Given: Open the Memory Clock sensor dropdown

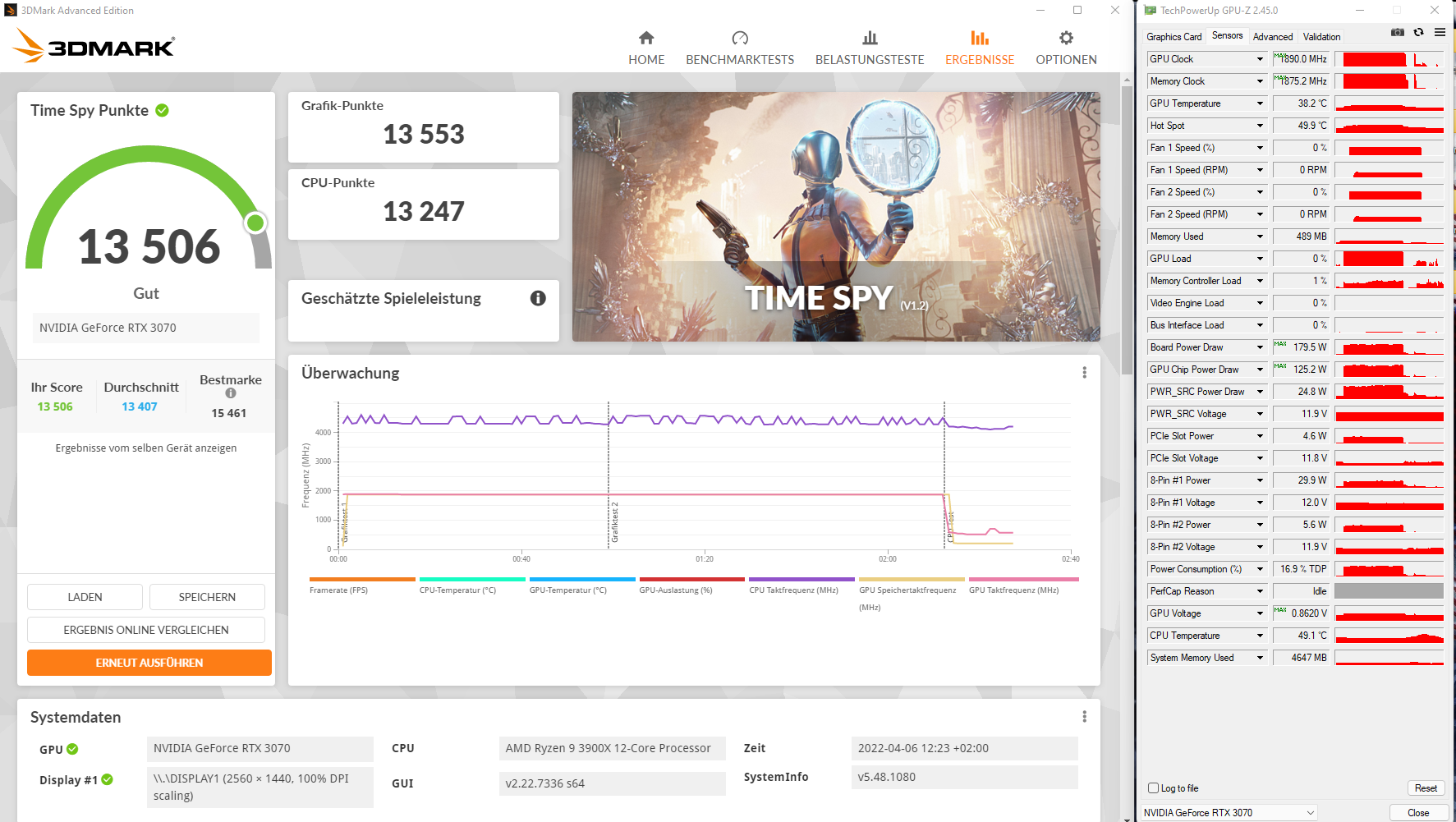Looking at the screenshot, I should click(x=1260, y=81).
